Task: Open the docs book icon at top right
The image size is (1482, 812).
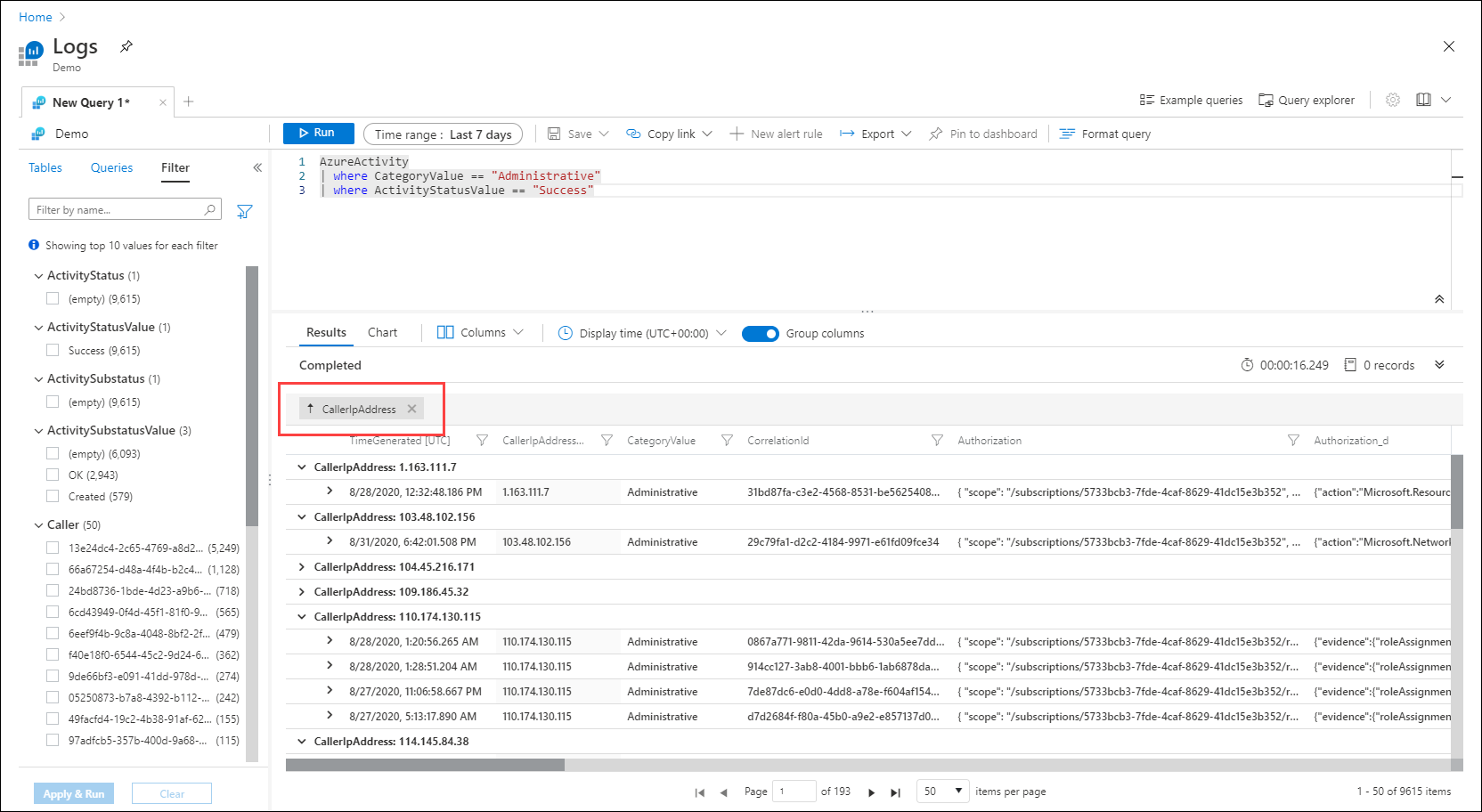Action: 1423,100
